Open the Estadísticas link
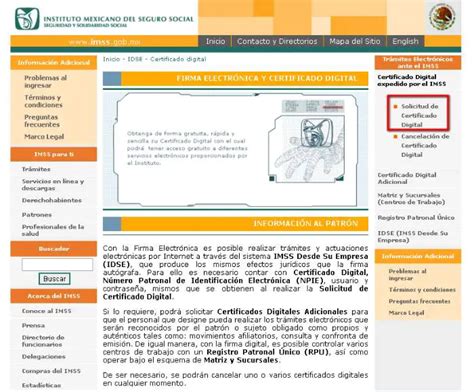474x392 pixels. click(41, 386)
